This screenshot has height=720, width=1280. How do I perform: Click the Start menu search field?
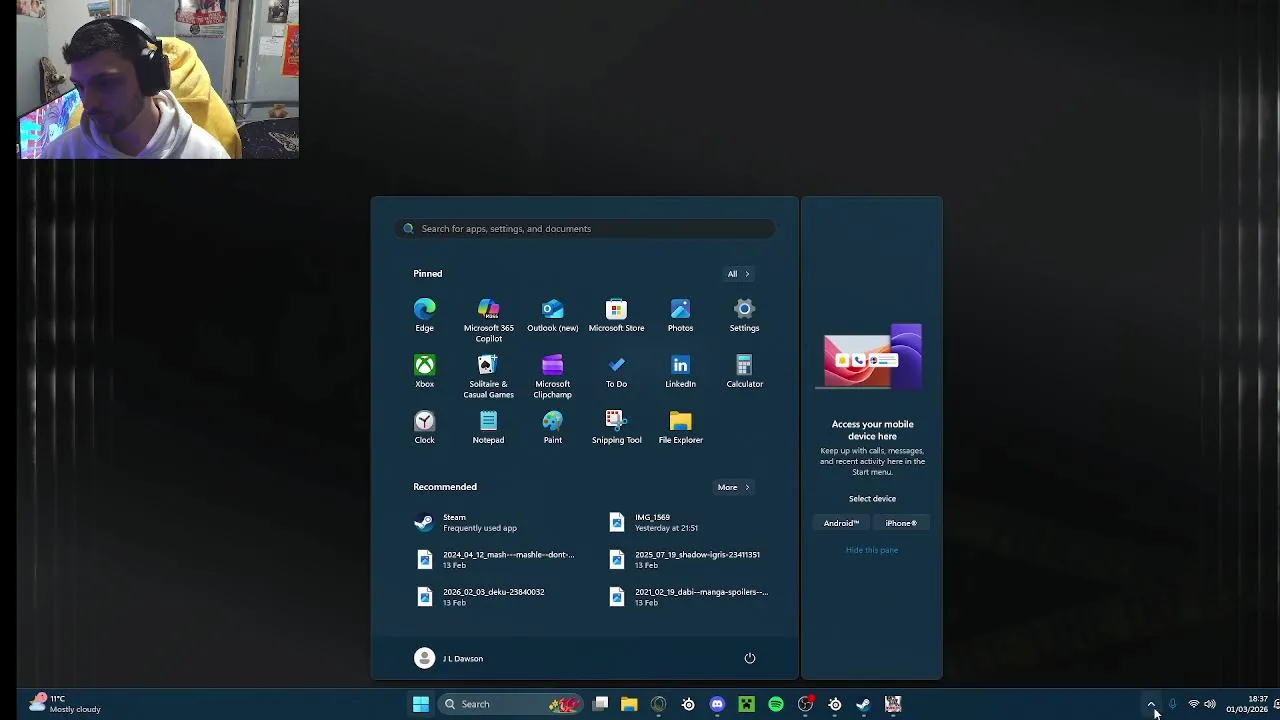point(585,229)
